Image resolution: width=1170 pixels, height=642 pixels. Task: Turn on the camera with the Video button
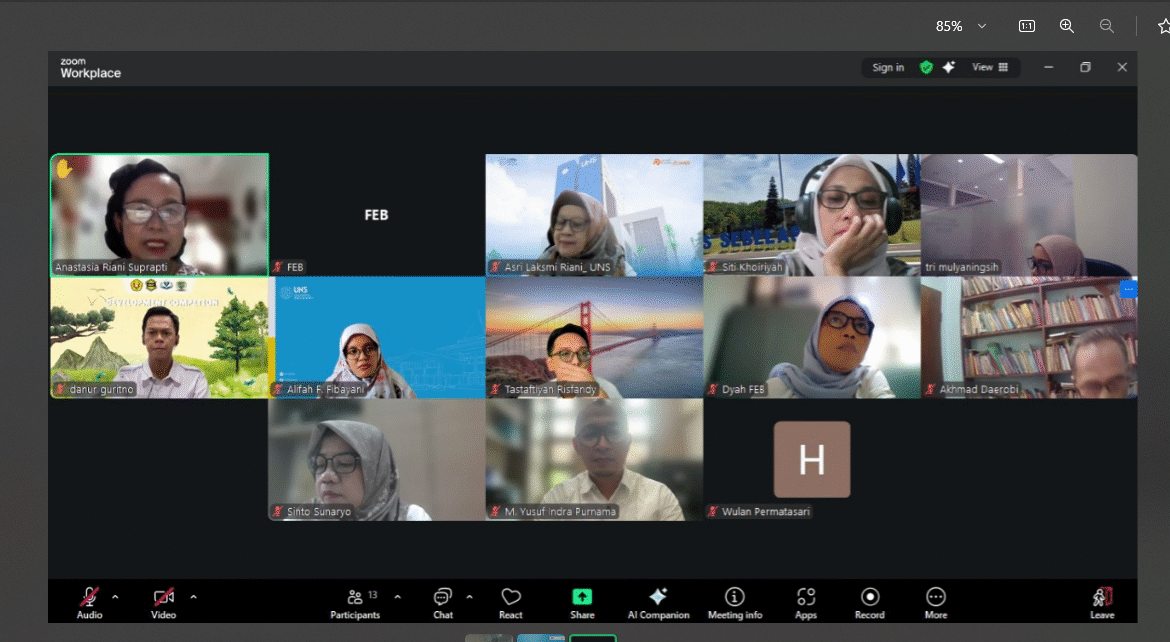pos(164,601)
